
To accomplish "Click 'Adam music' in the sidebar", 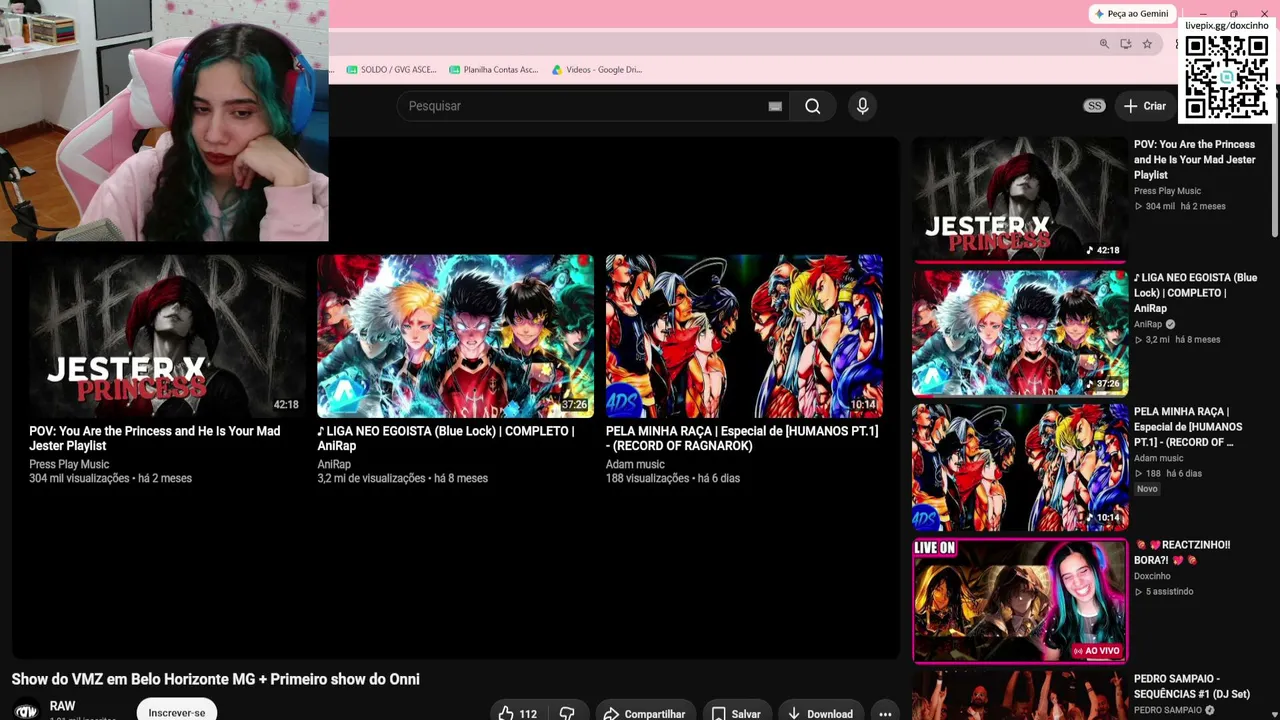I will coord(1158,458).
